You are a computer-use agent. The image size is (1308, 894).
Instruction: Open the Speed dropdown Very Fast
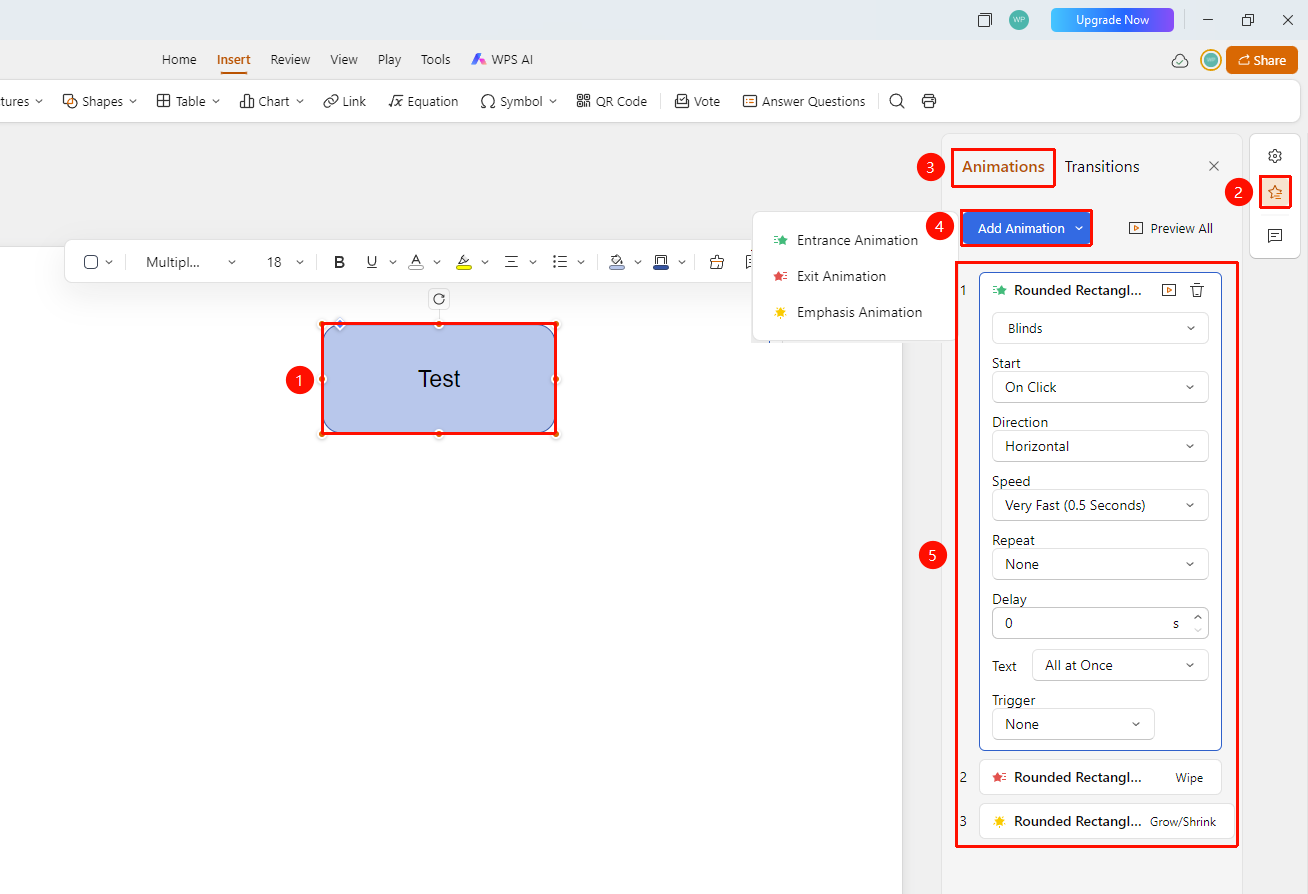tap(1100, 505)
